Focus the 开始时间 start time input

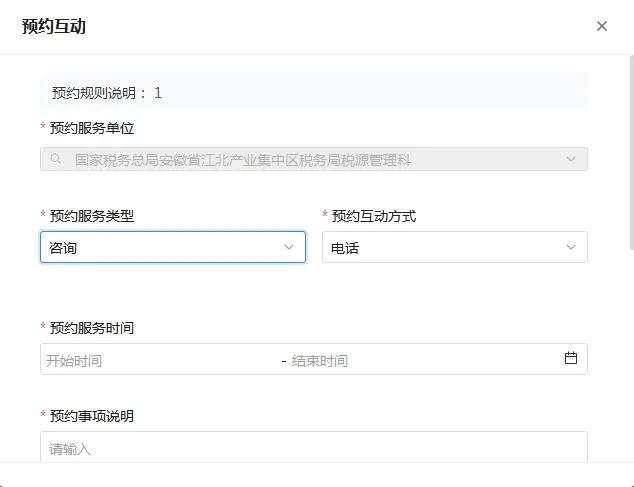(x=162, y=360)
